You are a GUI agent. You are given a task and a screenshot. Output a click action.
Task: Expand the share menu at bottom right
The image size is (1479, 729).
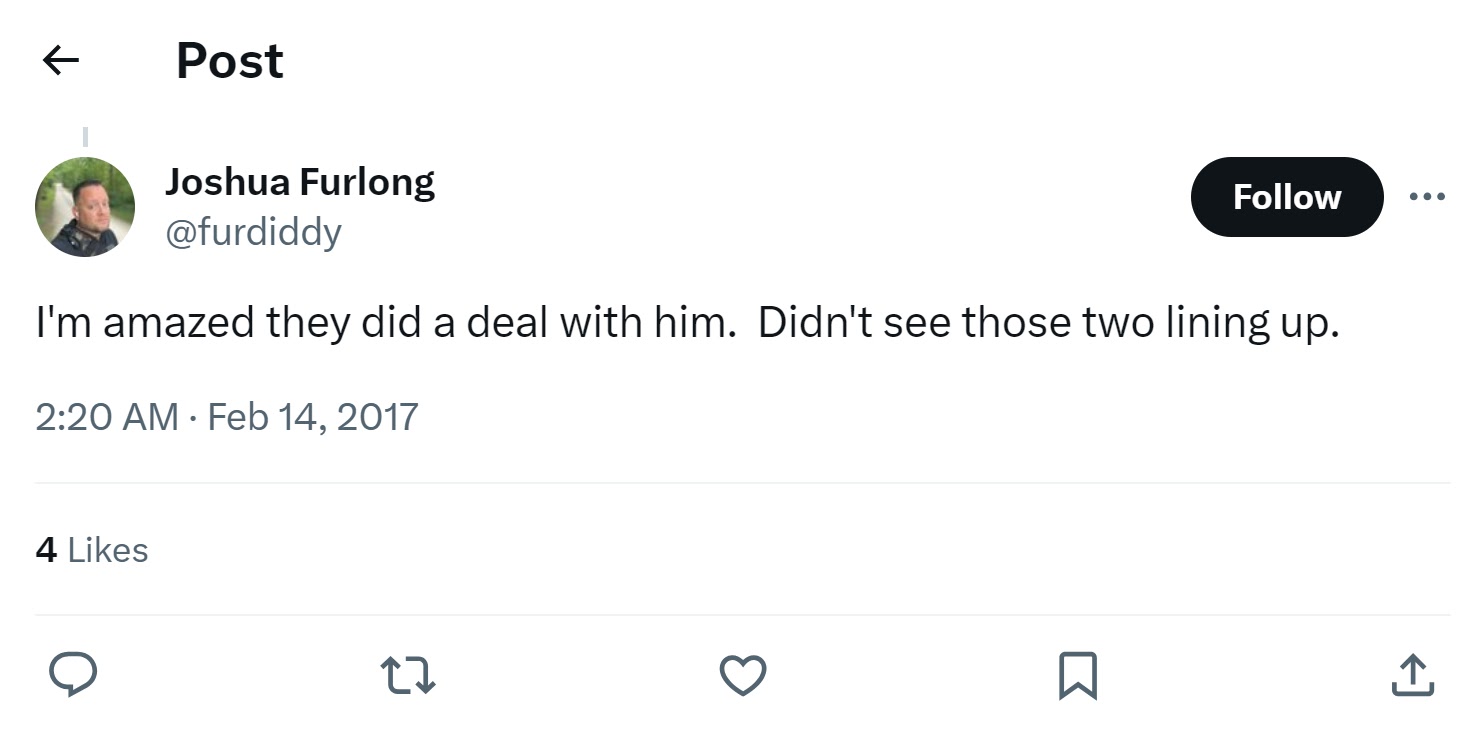pos(1413,675)
